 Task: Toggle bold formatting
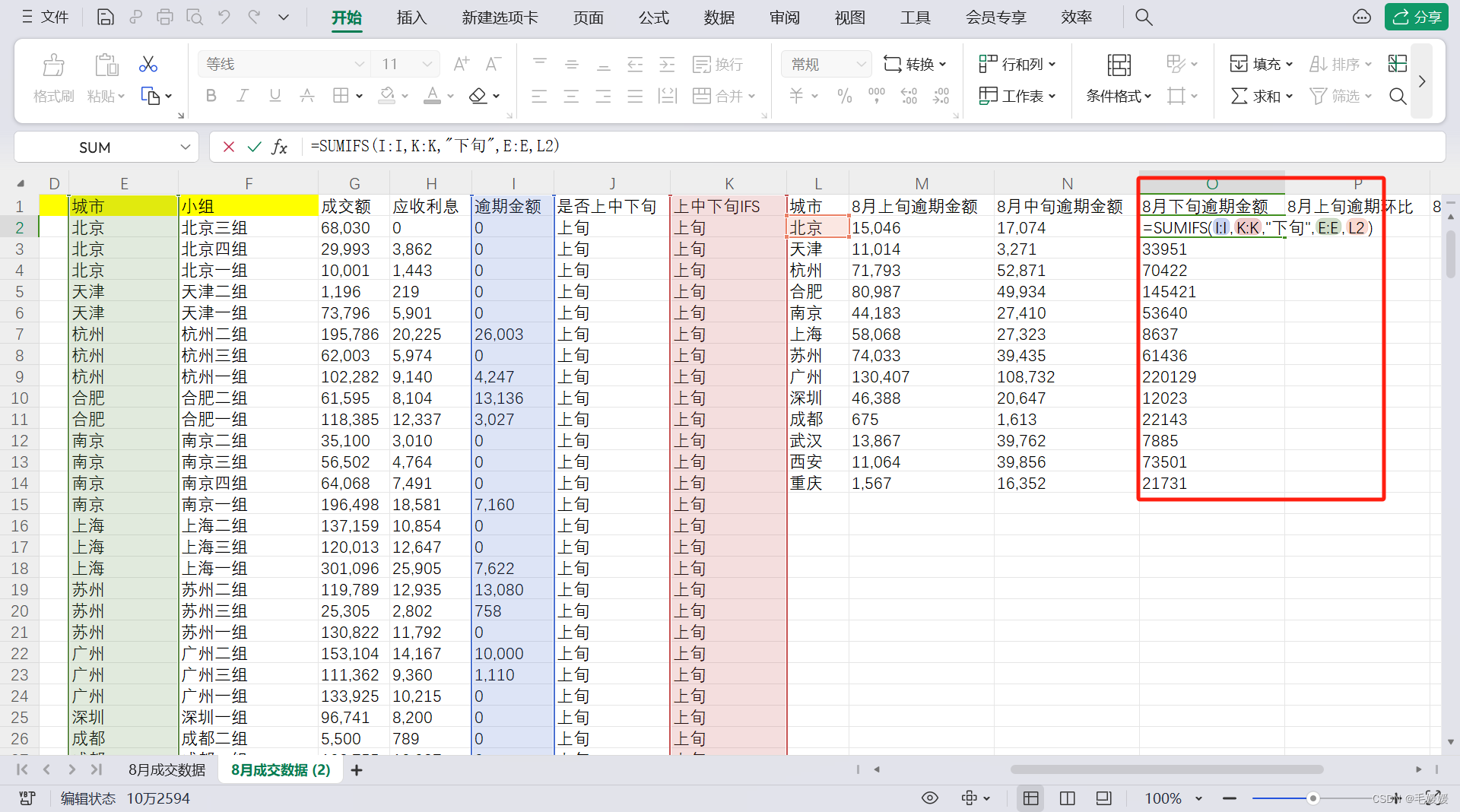[211, 96]
